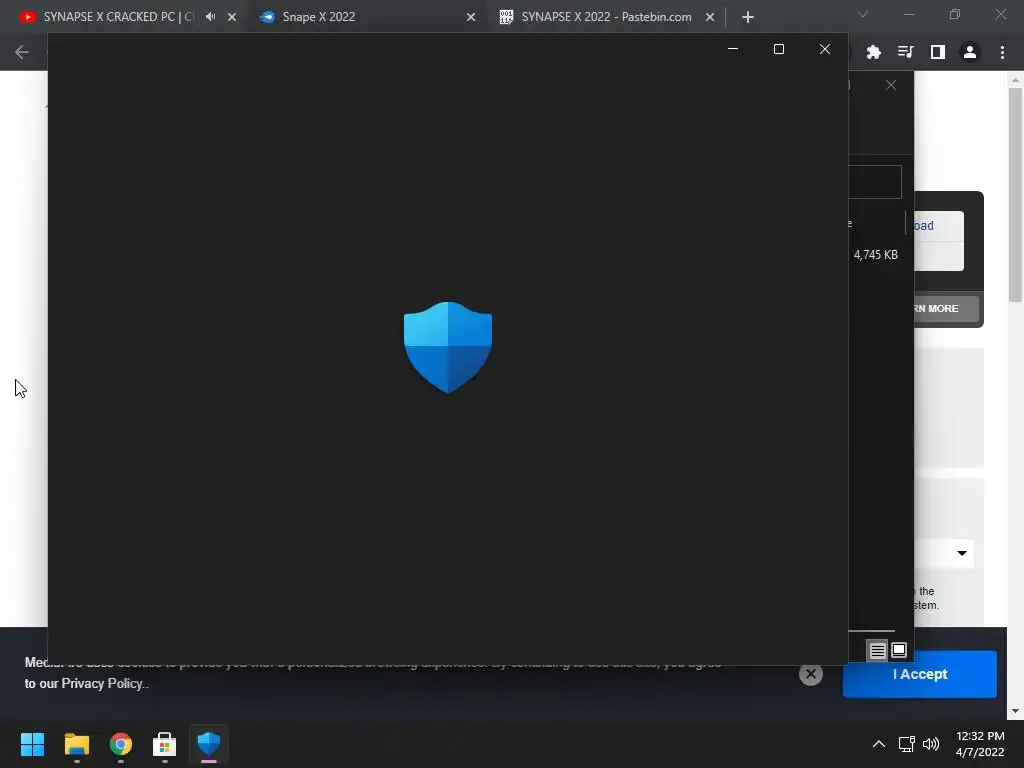Open Chrome media controls icon
1024x768 pixels.
point(905,52)
